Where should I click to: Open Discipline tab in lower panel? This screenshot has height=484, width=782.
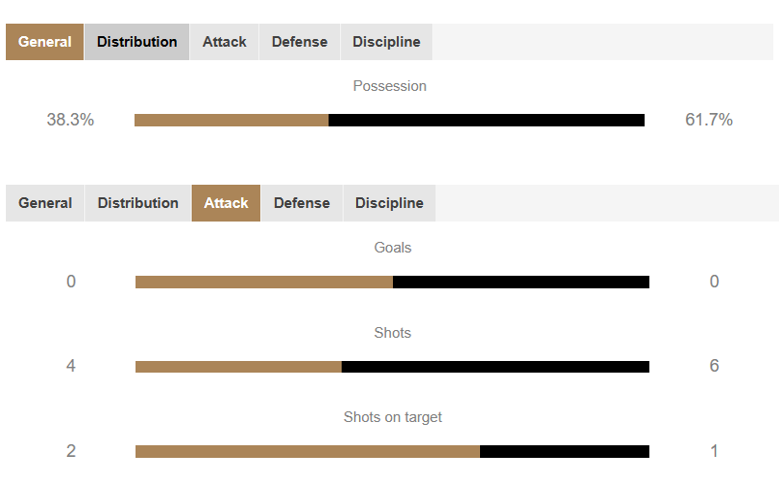tap(389, 203)
